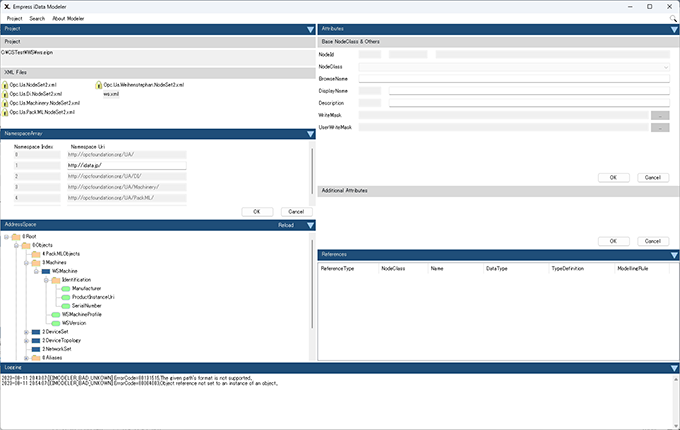680x430 pixels.
Task: Click the green WSMachineProfile variable icon
Action: click(56, 315)
